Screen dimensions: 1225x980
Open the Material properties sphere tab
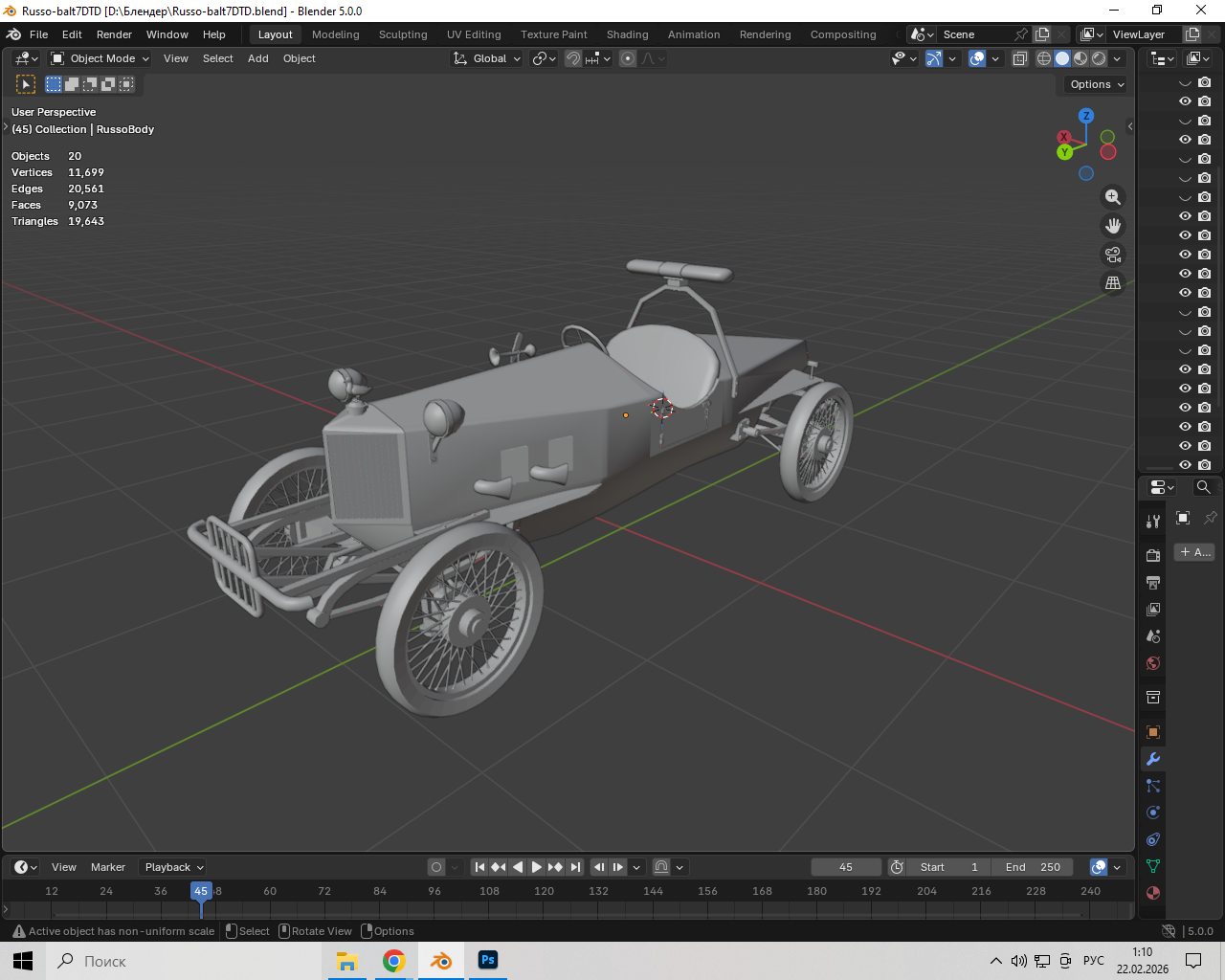coord(1153,893)
